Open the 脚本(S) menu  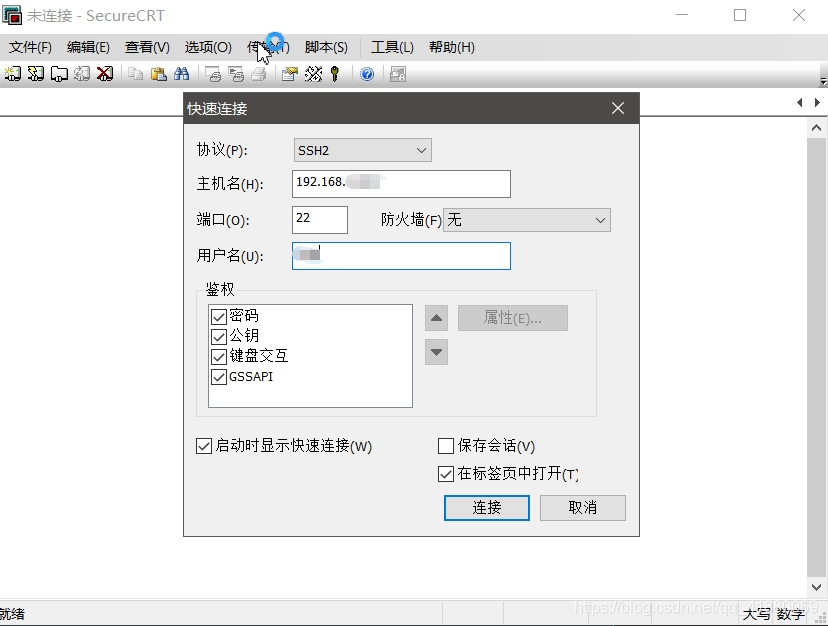[326, 48]
